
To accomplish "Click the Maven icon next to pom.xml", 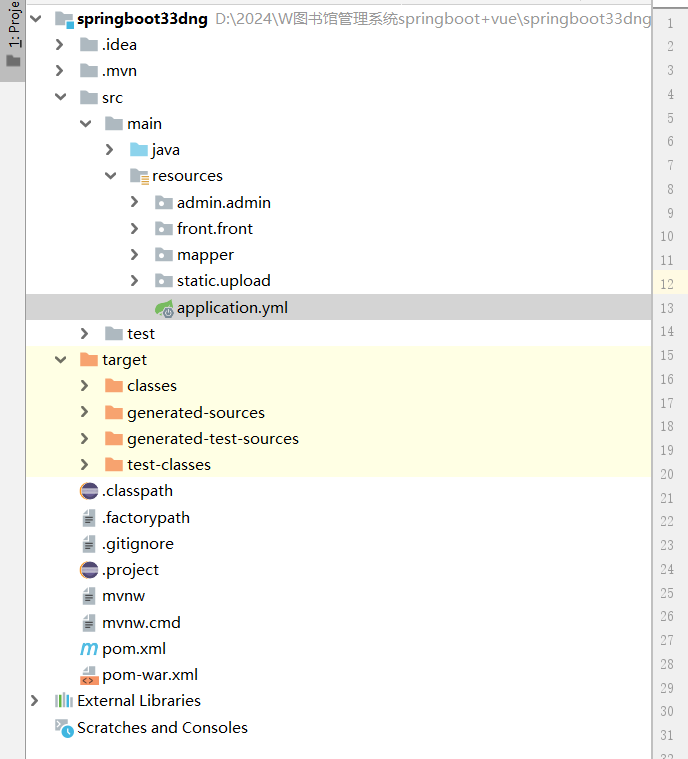I will click(89, 649).
